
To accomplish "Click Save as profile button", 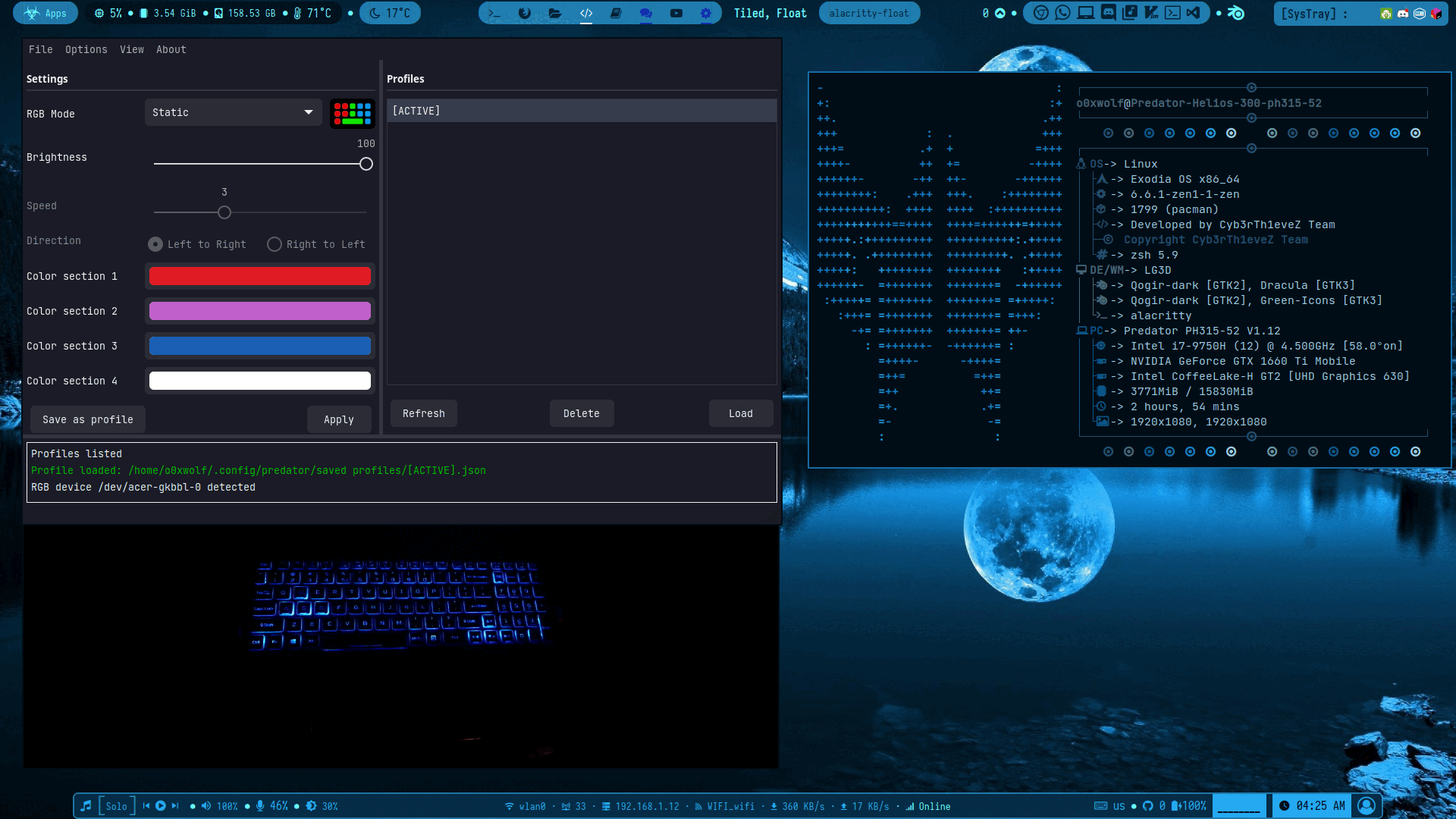I will pyautogui.click(x=87, y=419).
